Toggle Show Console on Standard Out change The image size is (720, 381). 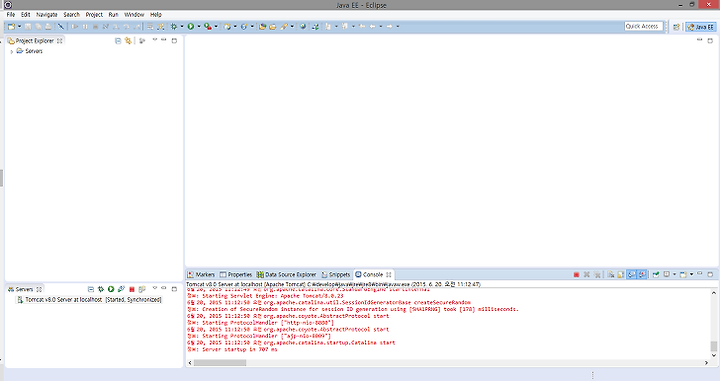(632, 275)
